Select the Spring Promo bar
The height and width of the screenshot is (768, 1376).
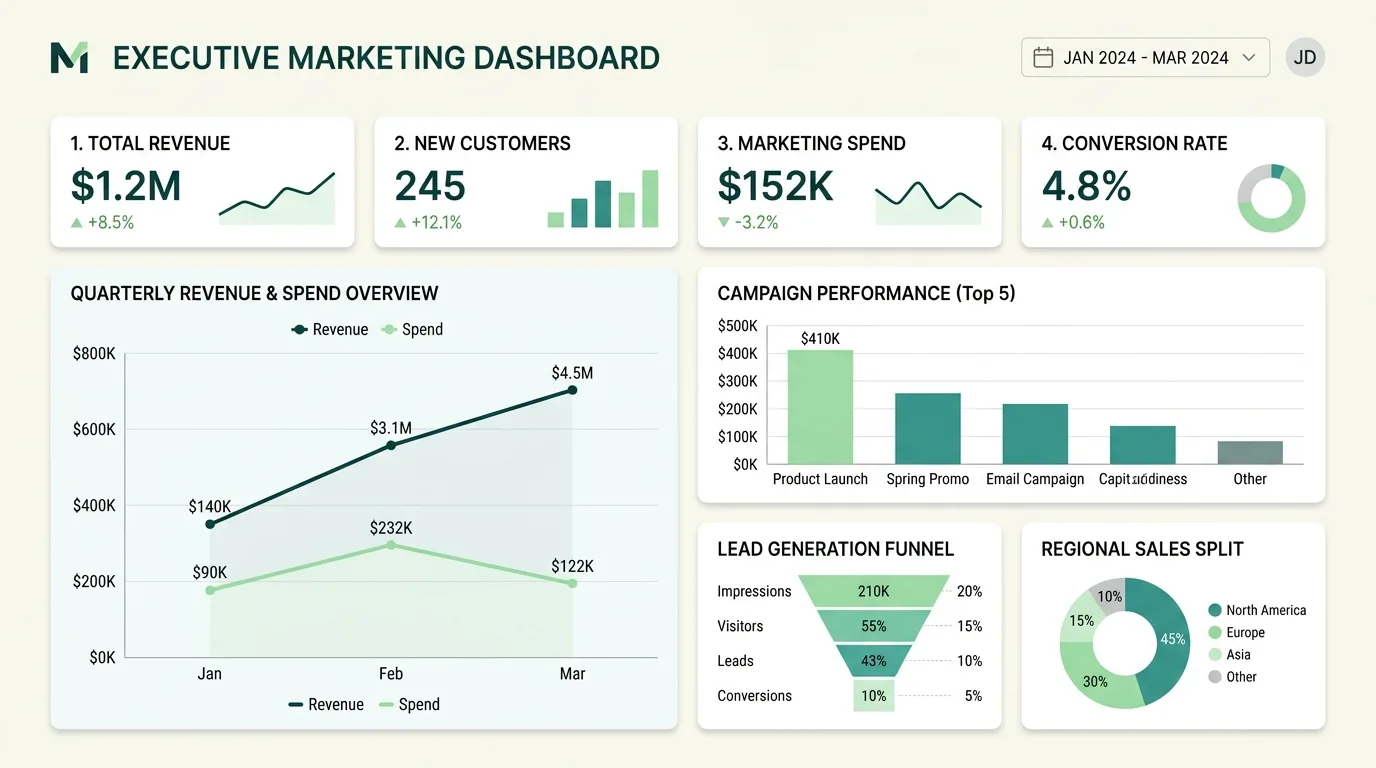coord(928,429)
